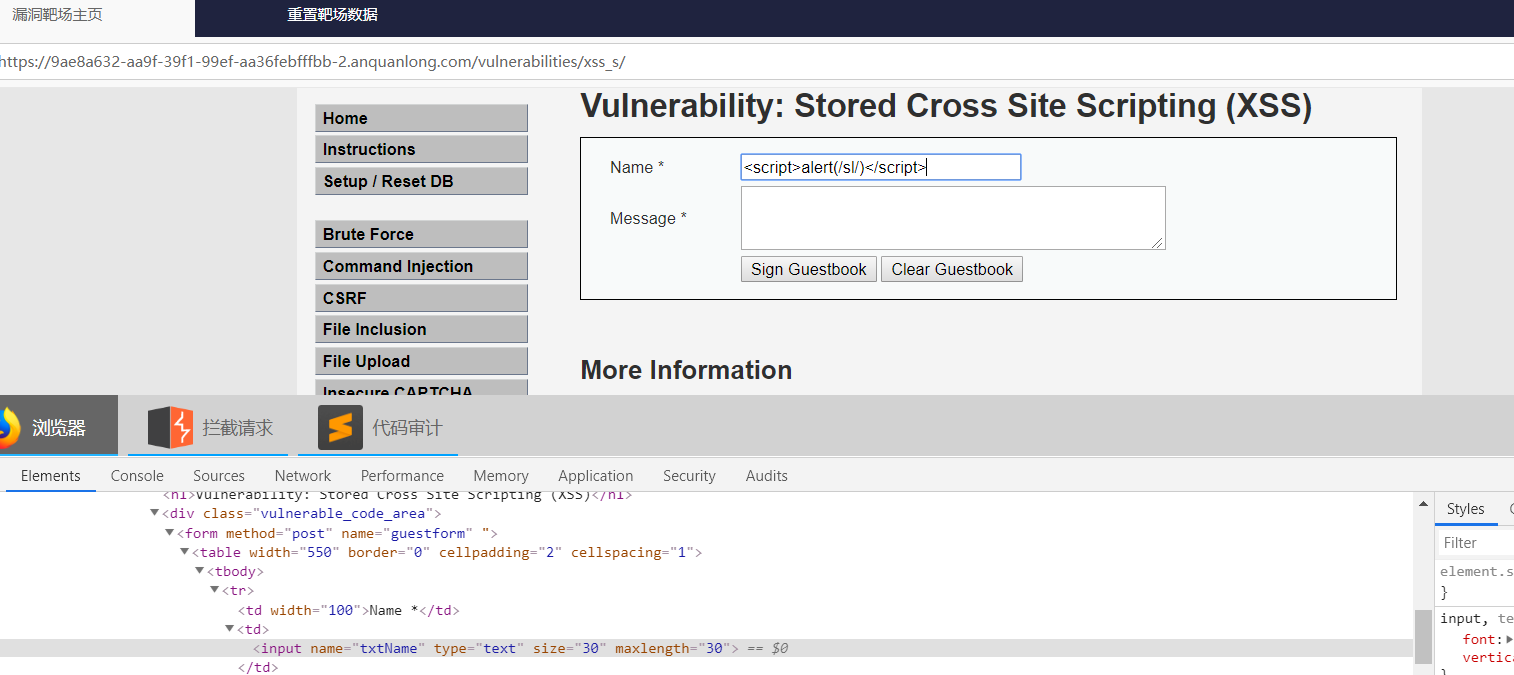Screen dimensions: 1514x675
Task: Collapse the tbody element node
Action: [200, 571]
